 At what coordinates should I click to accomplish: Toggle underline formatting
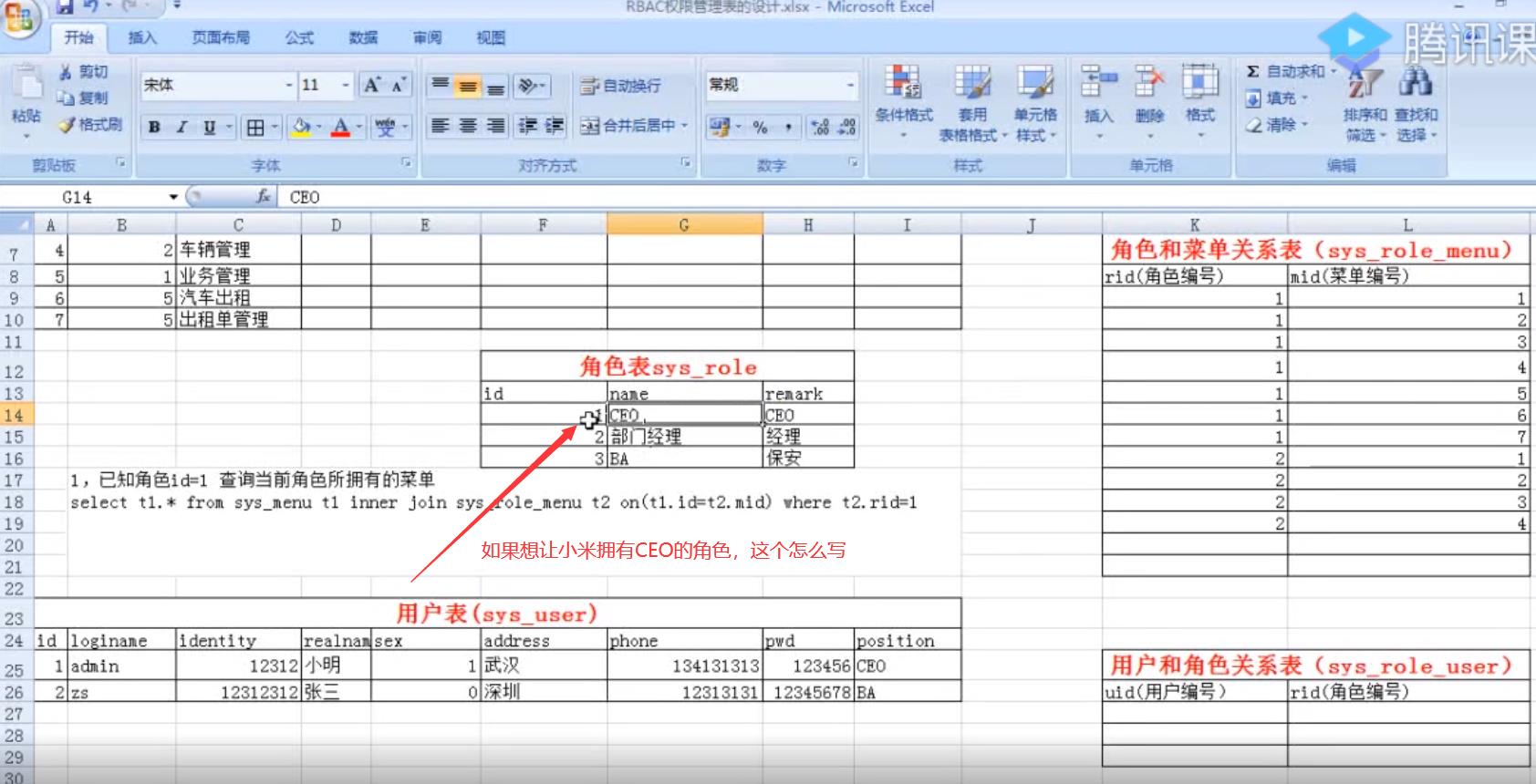[x=209, y=127]
